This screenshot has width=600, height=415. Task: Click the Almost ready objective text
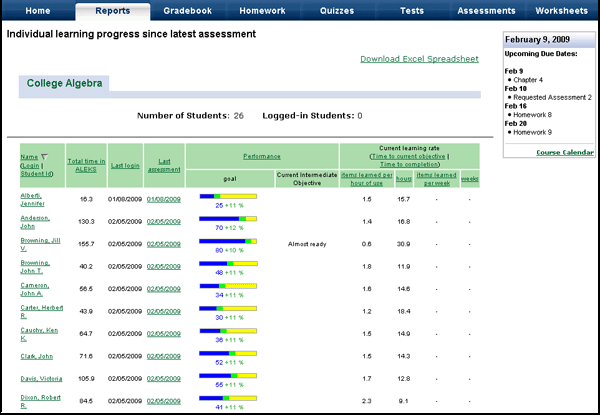coord(307,244)
